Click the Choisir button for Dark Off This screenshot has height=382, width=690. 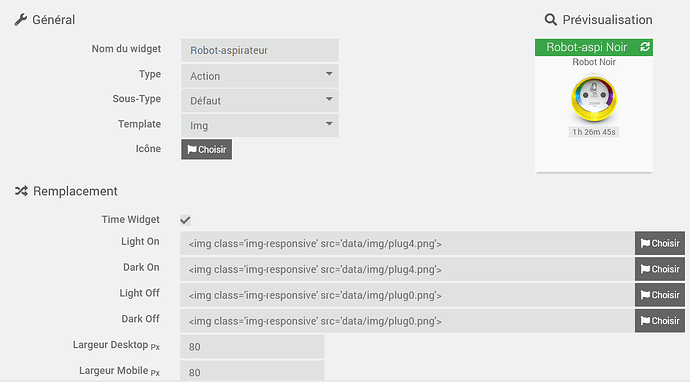coord(660,321)
